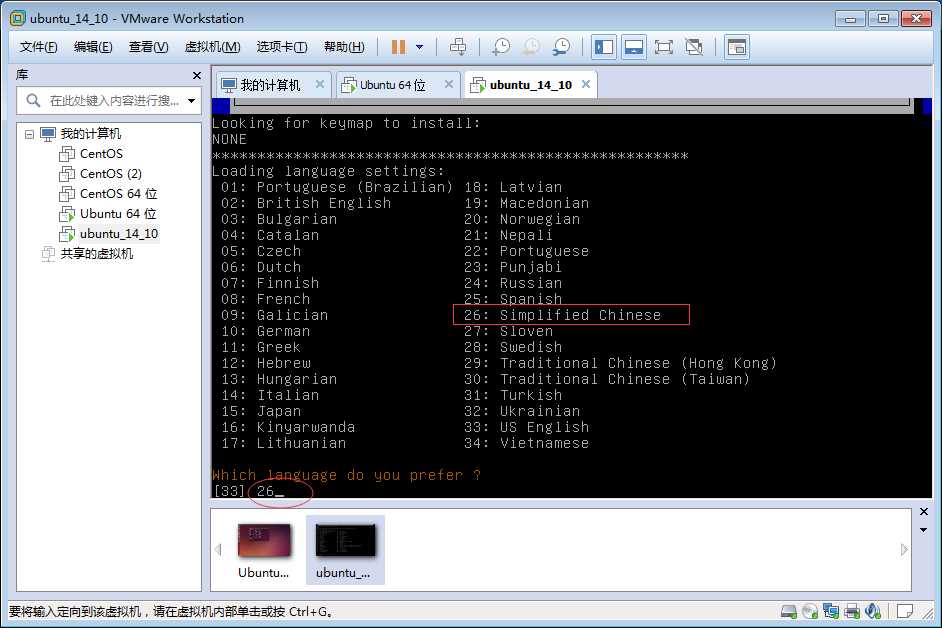Minimize the VMware Workstation window

(850, 19)
